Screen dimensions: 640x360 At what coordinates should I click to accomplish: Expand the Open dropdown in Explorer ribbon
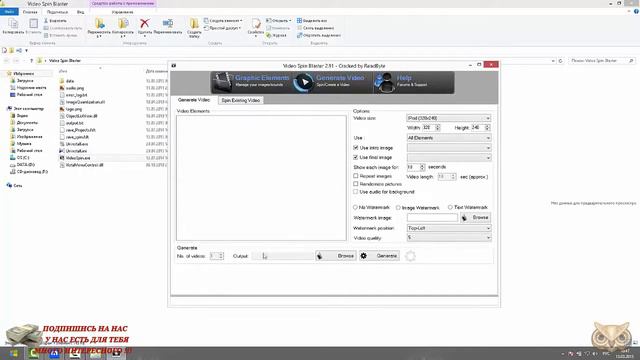tap(290, 20)
